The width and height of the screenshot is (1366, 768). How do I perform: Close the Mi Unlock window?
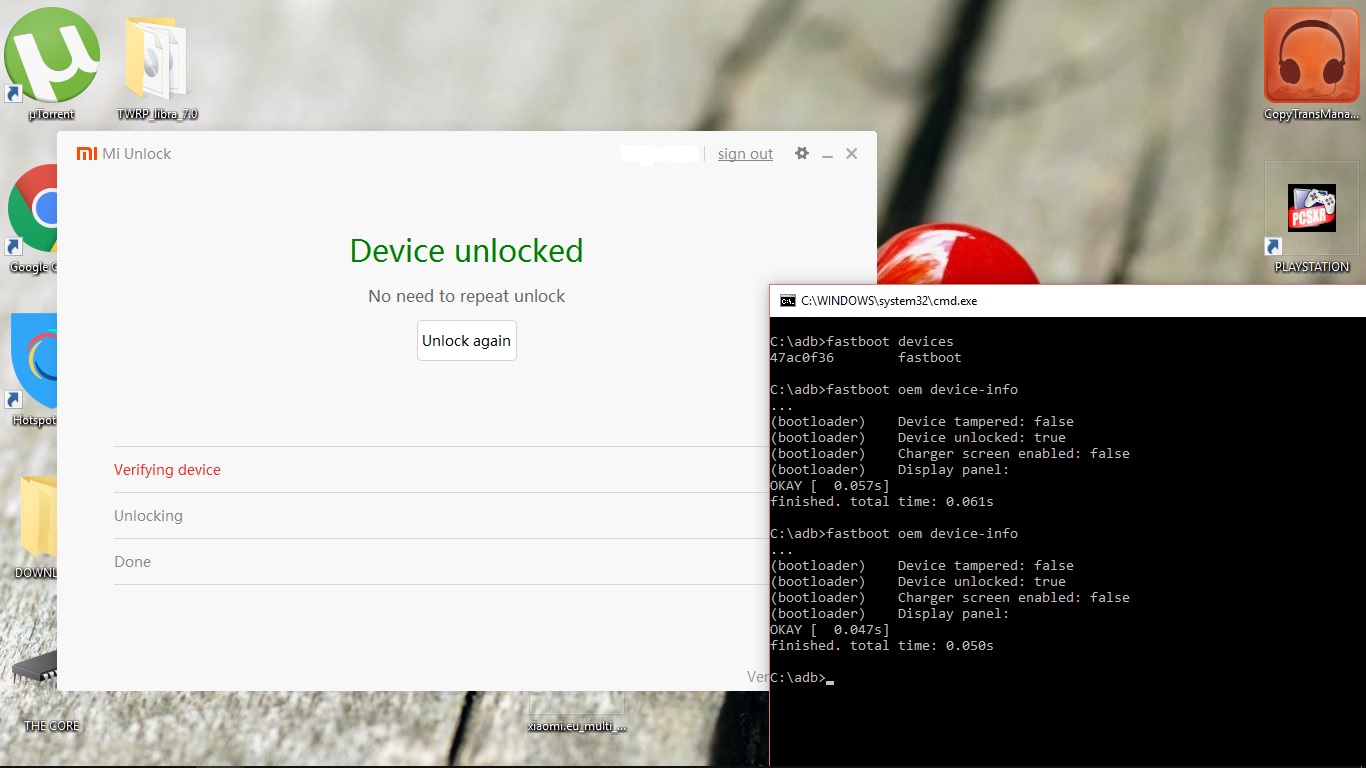pos(851,153)
